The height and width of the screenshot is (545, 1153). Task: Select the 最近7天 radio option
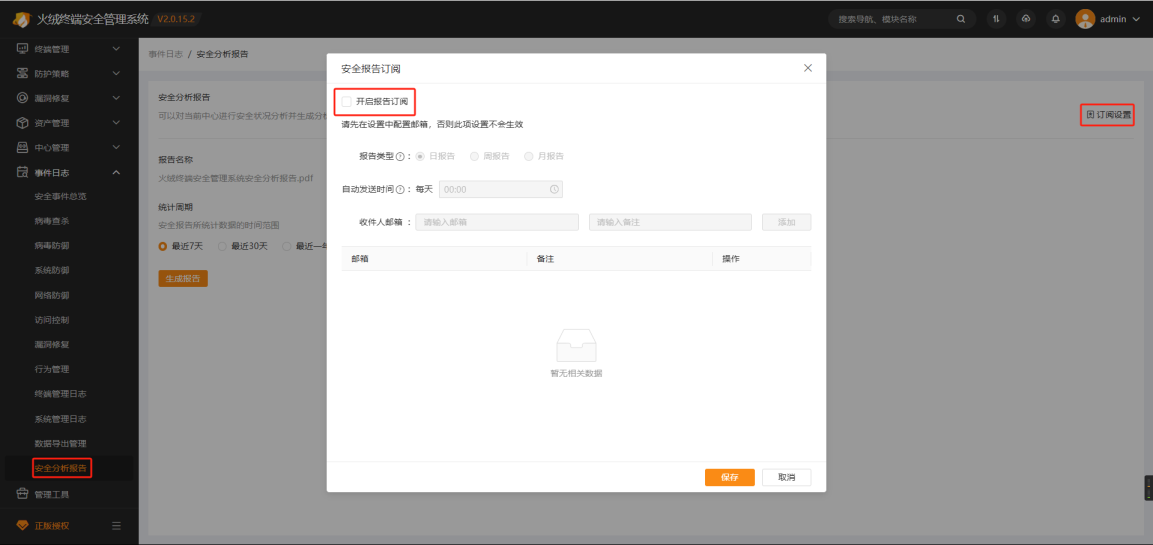(x=163, y=246)
